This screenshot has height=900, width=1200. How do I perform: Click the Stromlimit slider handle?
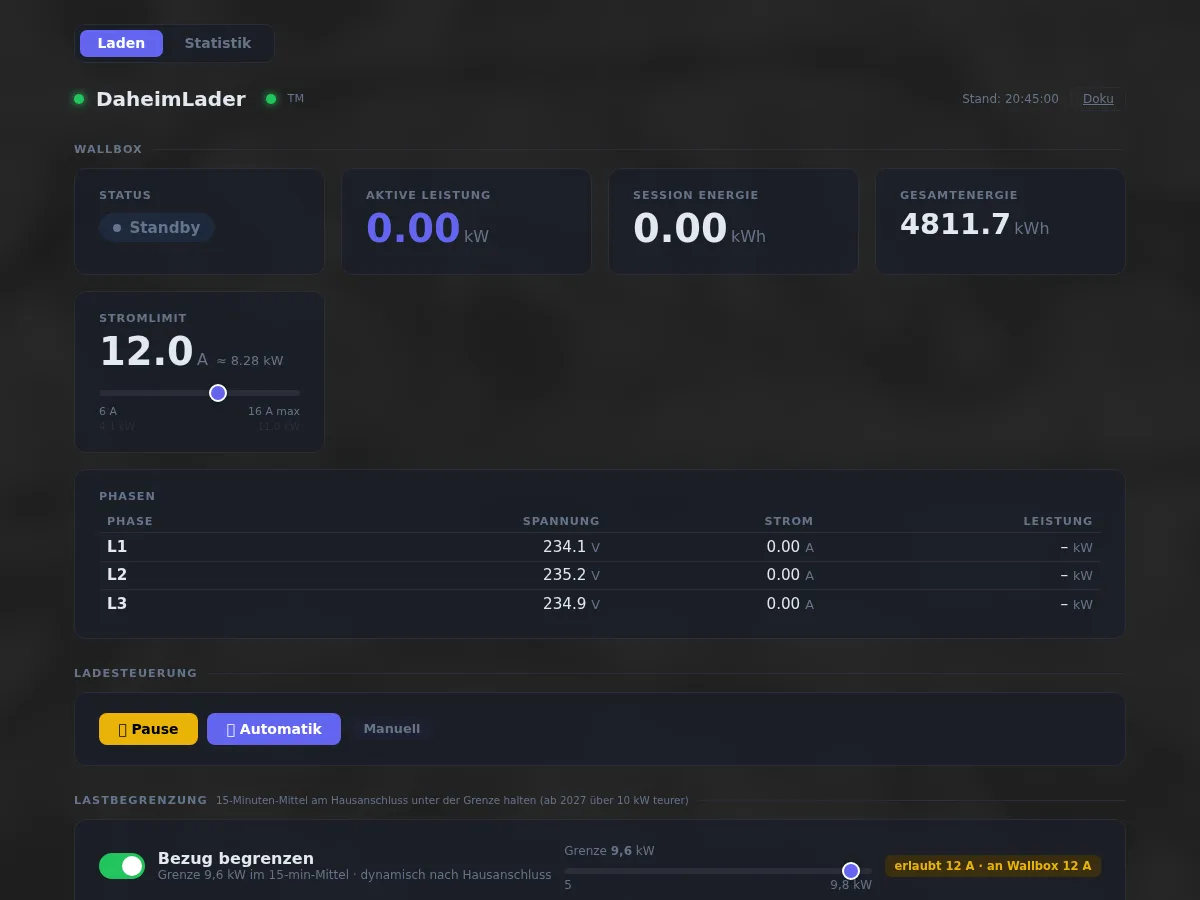click(218, 393)
